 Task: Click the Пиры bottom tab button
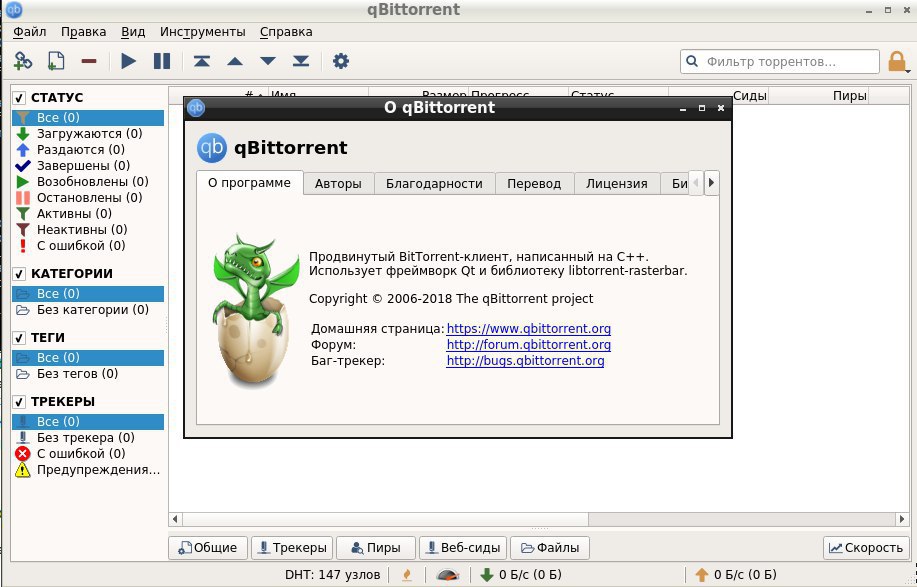click(x=375, y=548)
